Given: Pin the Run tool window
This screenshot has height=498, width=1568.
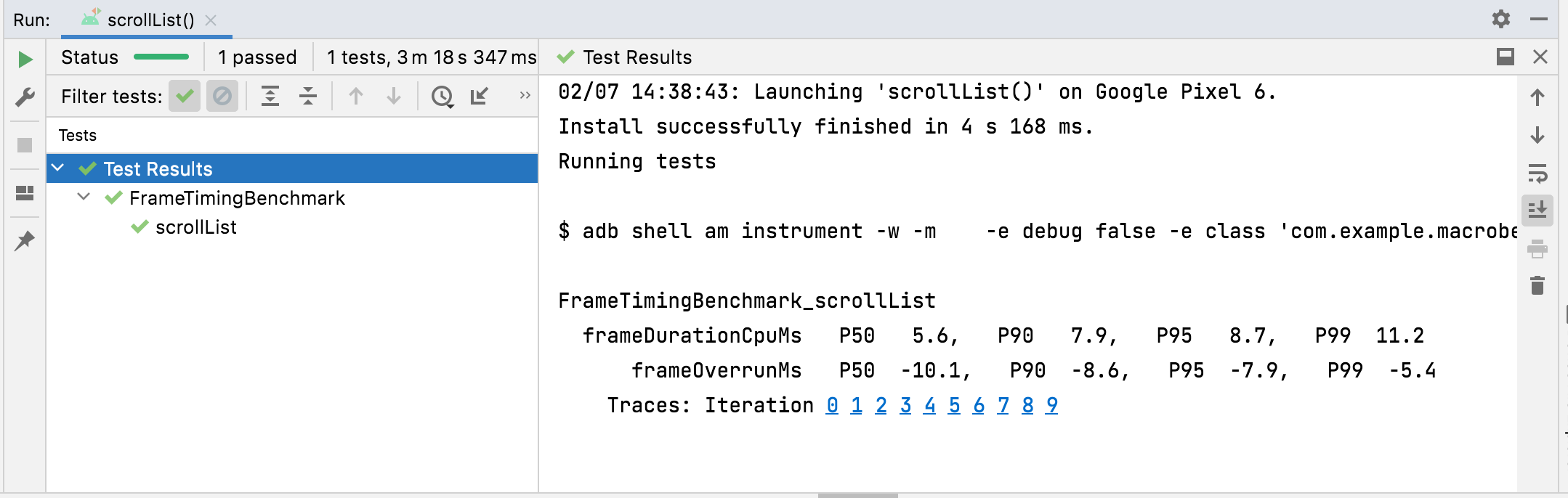Looking at the screenshot, I should (x=25, y=242).
